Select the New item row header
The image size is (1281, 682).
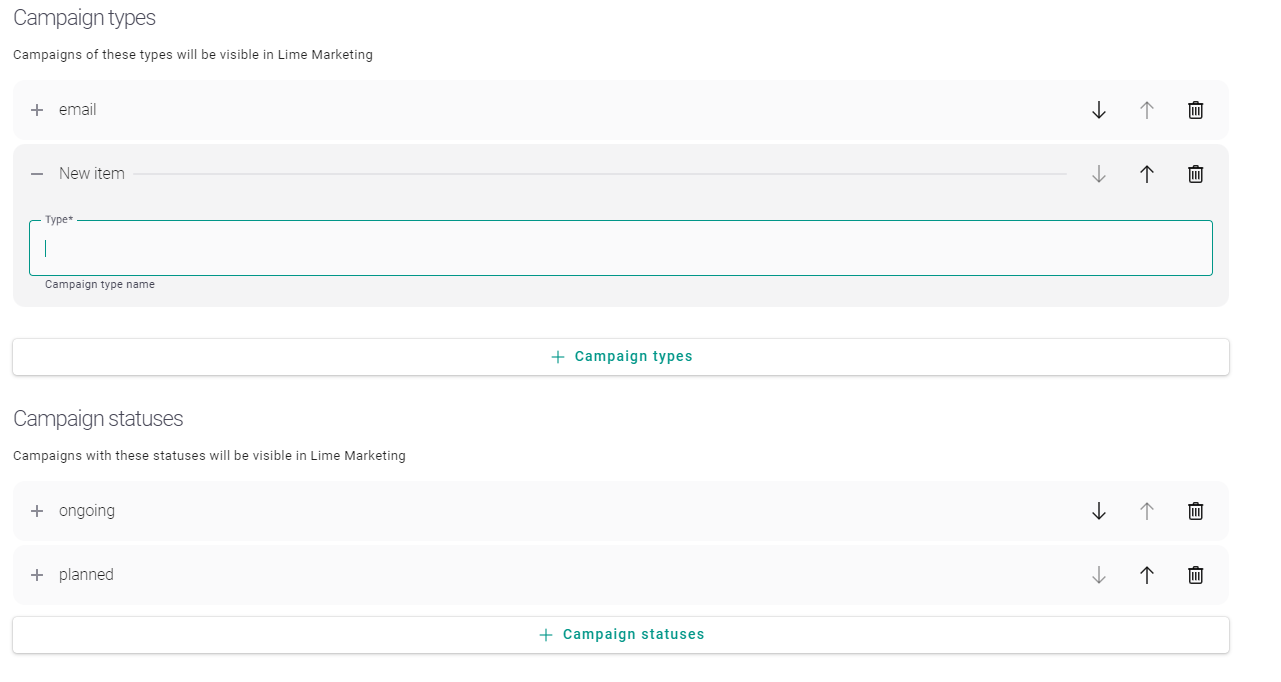click(x=92, y=174)
